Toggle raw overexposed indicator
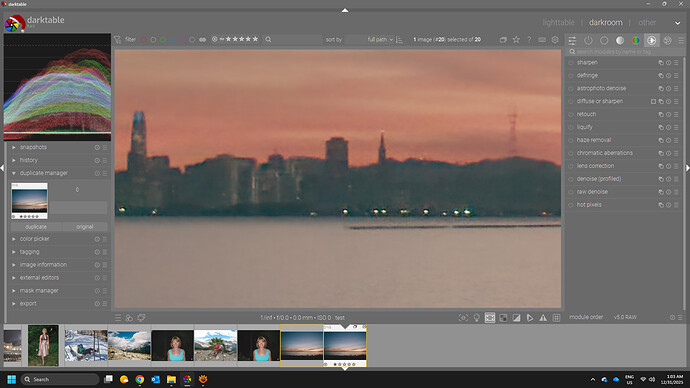This screenshot has height=388, width=690. click(x=503, y=318)
